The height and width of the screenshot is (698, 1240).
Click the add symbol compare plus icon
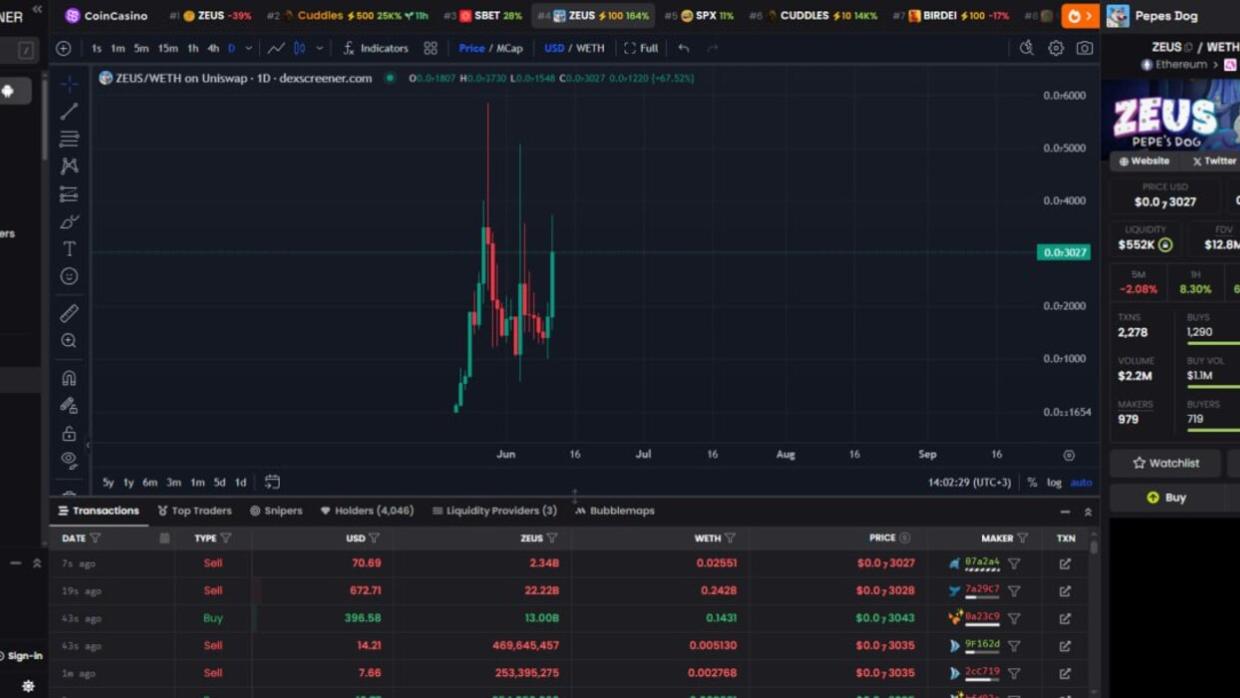pos(63,48)
